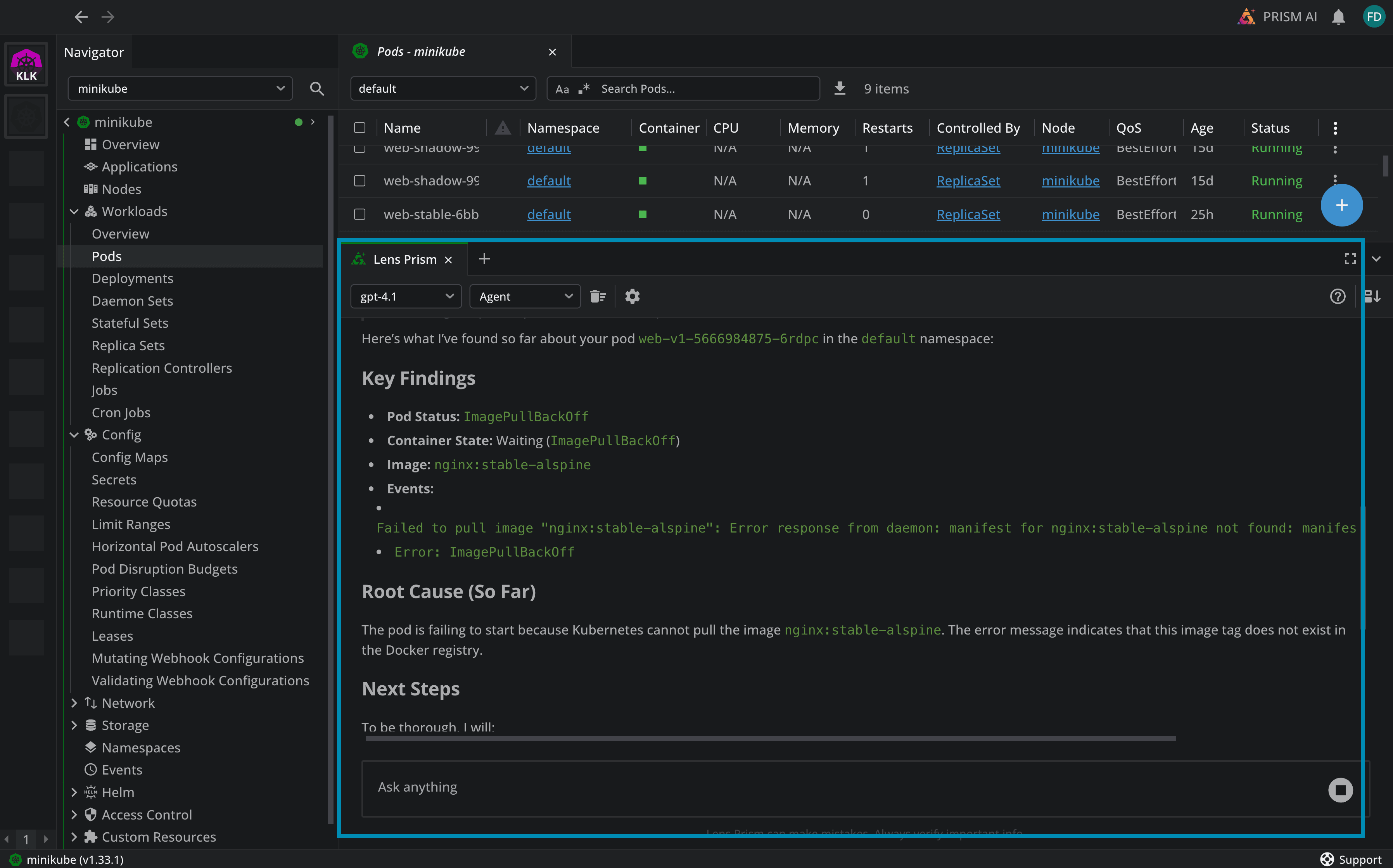Click the blue plus create button
1393x868 pixels.
(x=1341, y=206)
